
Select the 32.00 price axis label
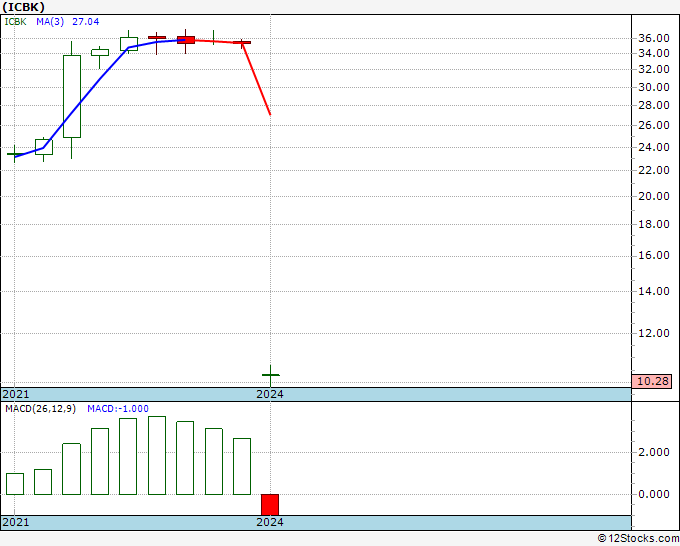coord(654,69)
